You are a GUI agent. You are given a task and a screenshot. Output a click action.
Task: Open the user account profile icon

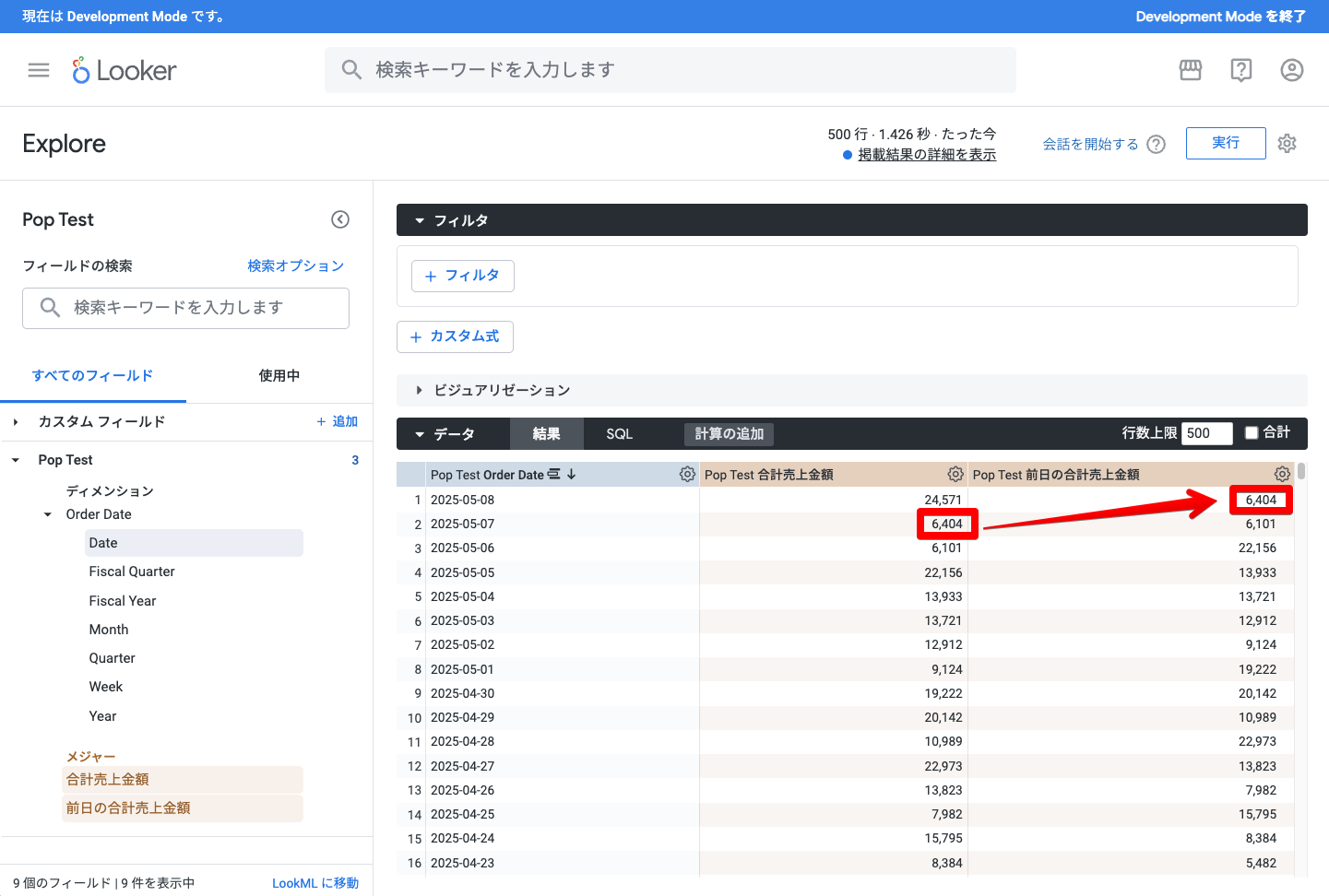[x=1291, y=70]
